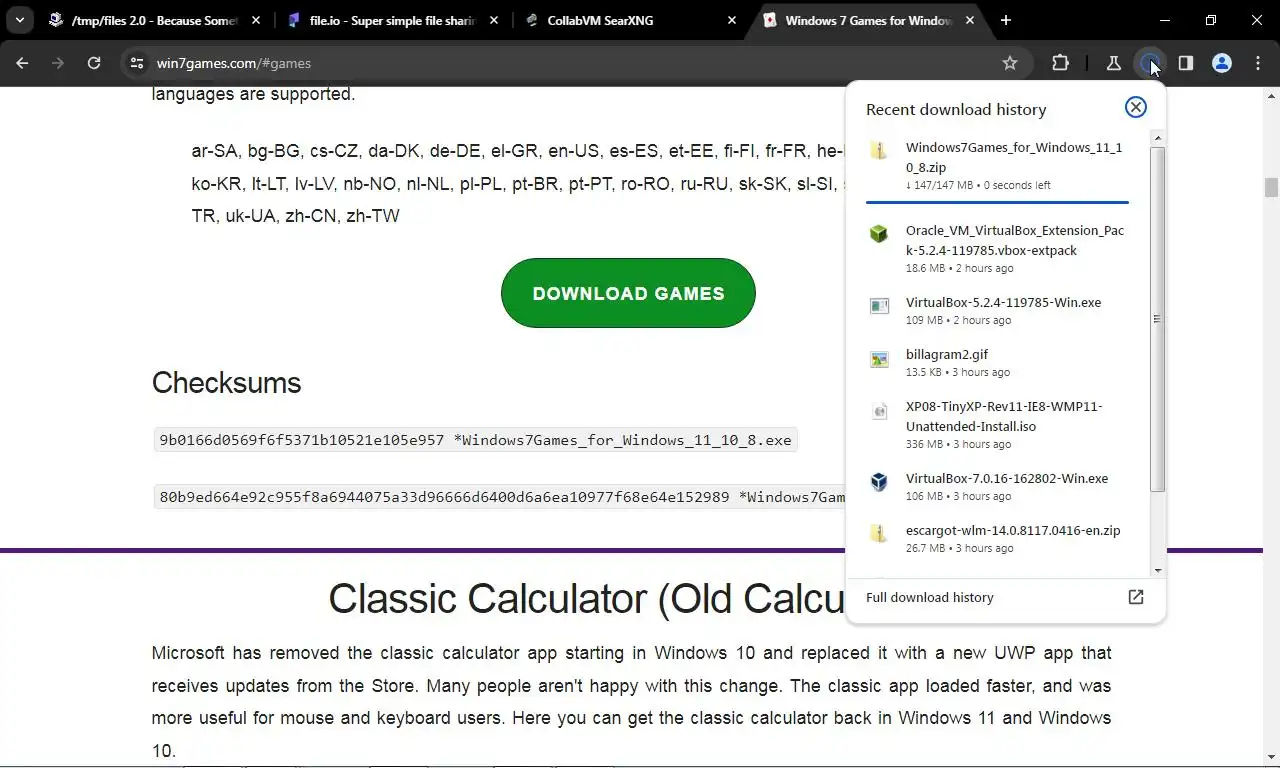Open a new browser tab
Viewport: 1280px width, 768px height.
(1006, 20)
